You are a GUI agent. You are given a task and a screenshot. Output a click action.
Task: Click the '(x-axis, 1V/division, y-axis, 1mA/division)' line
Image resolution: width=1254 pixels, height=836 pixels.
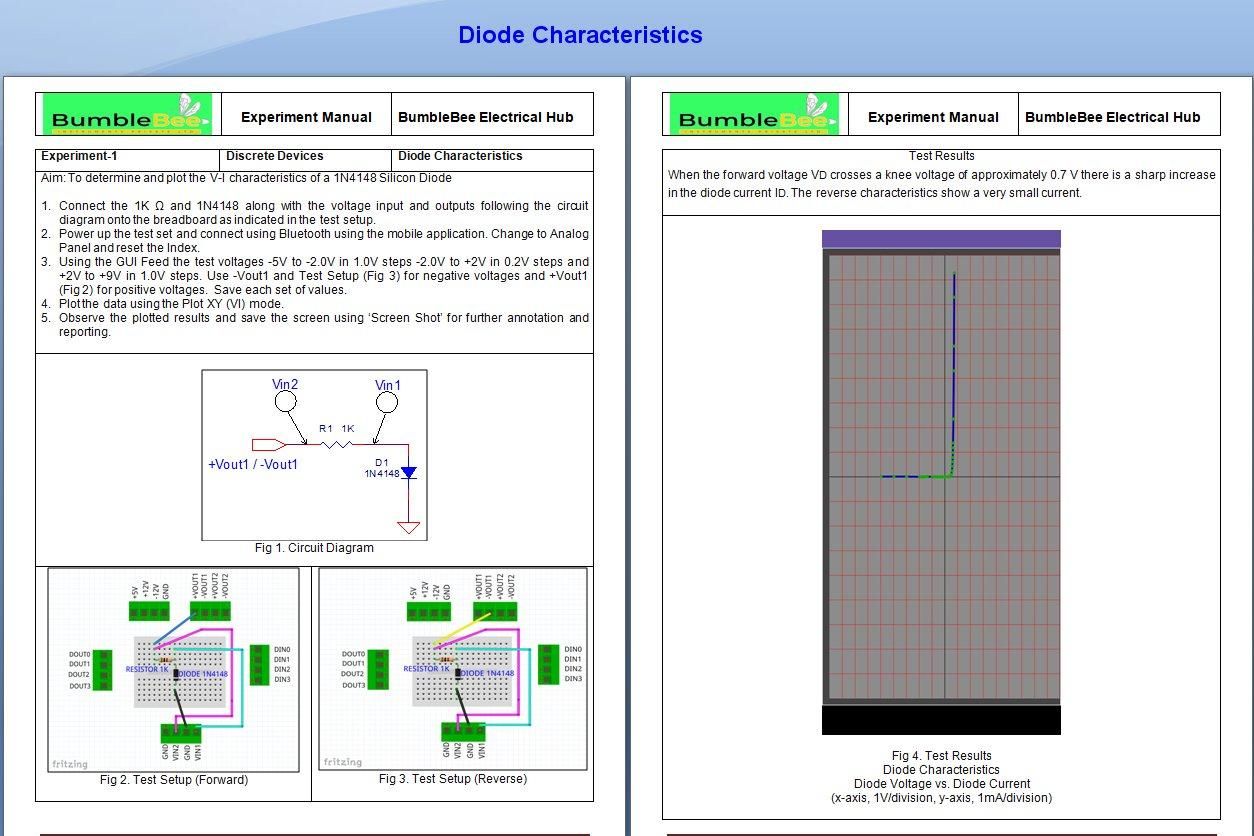[x=942, y=798]
